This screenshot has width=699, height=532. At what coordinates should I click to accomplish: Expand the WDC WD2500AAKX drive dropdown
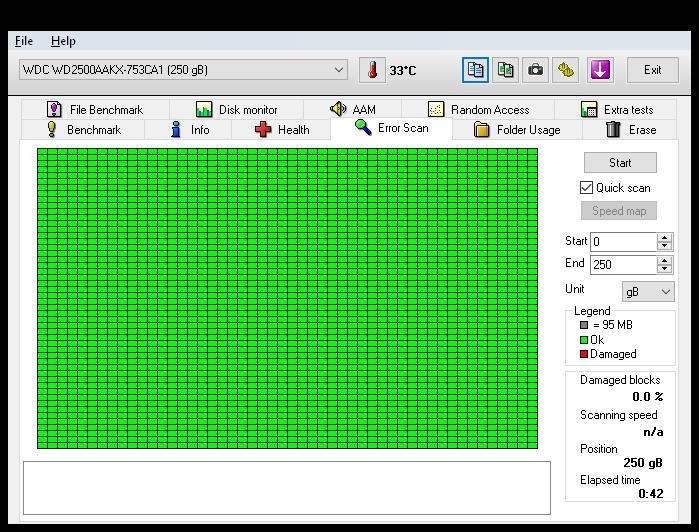[338, 70]
